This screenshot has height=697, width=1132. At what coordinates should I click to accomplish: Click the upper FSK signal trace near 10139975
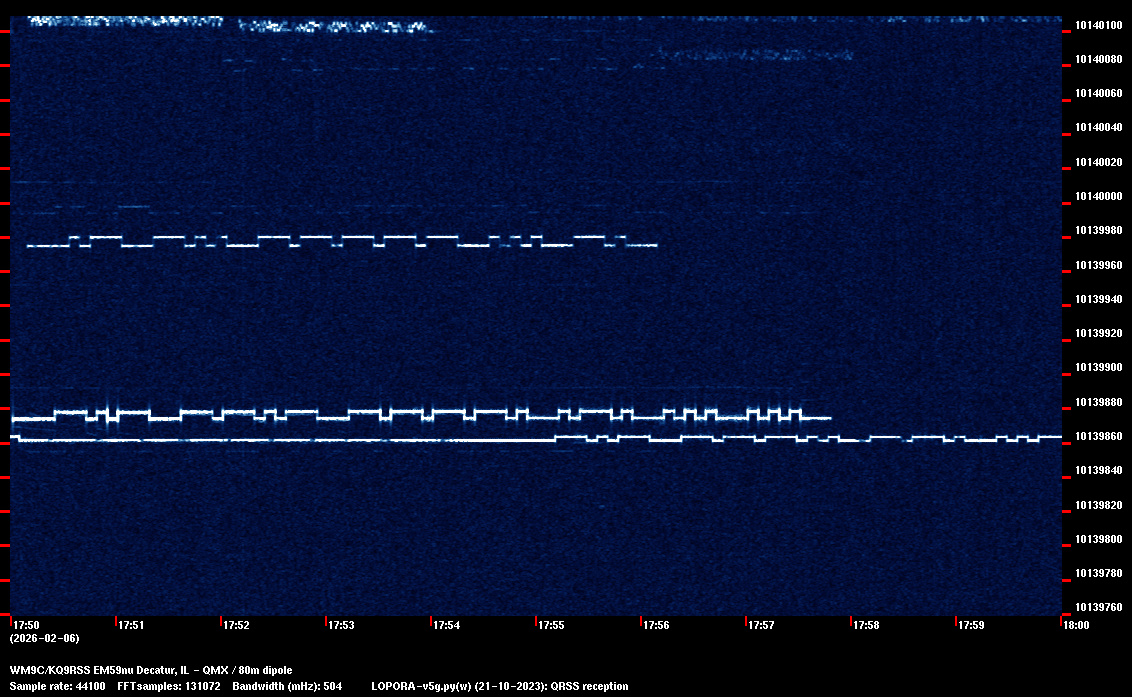click(x=340, y=241)
